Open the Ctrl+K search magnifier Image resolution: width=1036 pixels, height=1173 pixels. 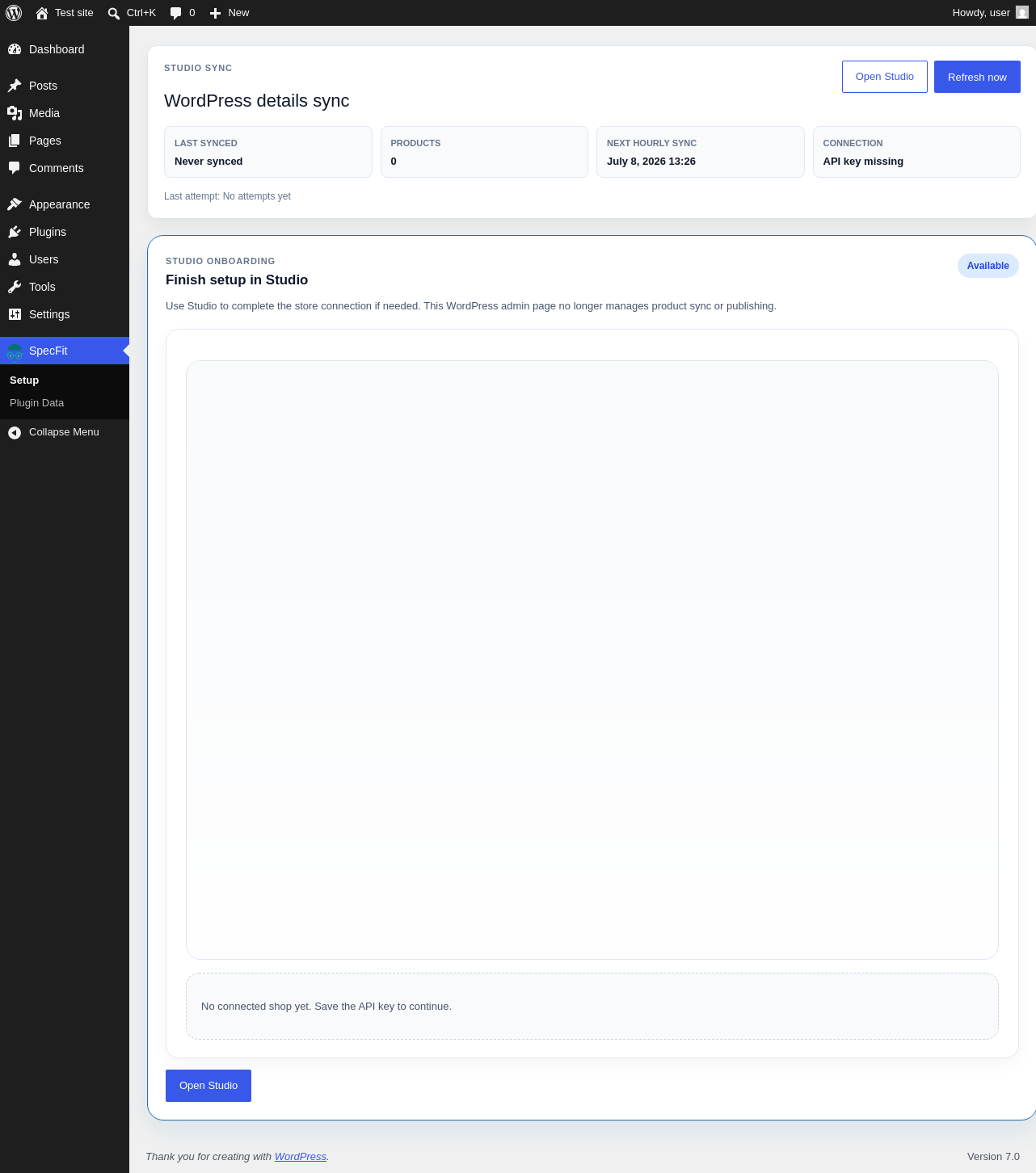pyautogui.click(x=114, y=13)
